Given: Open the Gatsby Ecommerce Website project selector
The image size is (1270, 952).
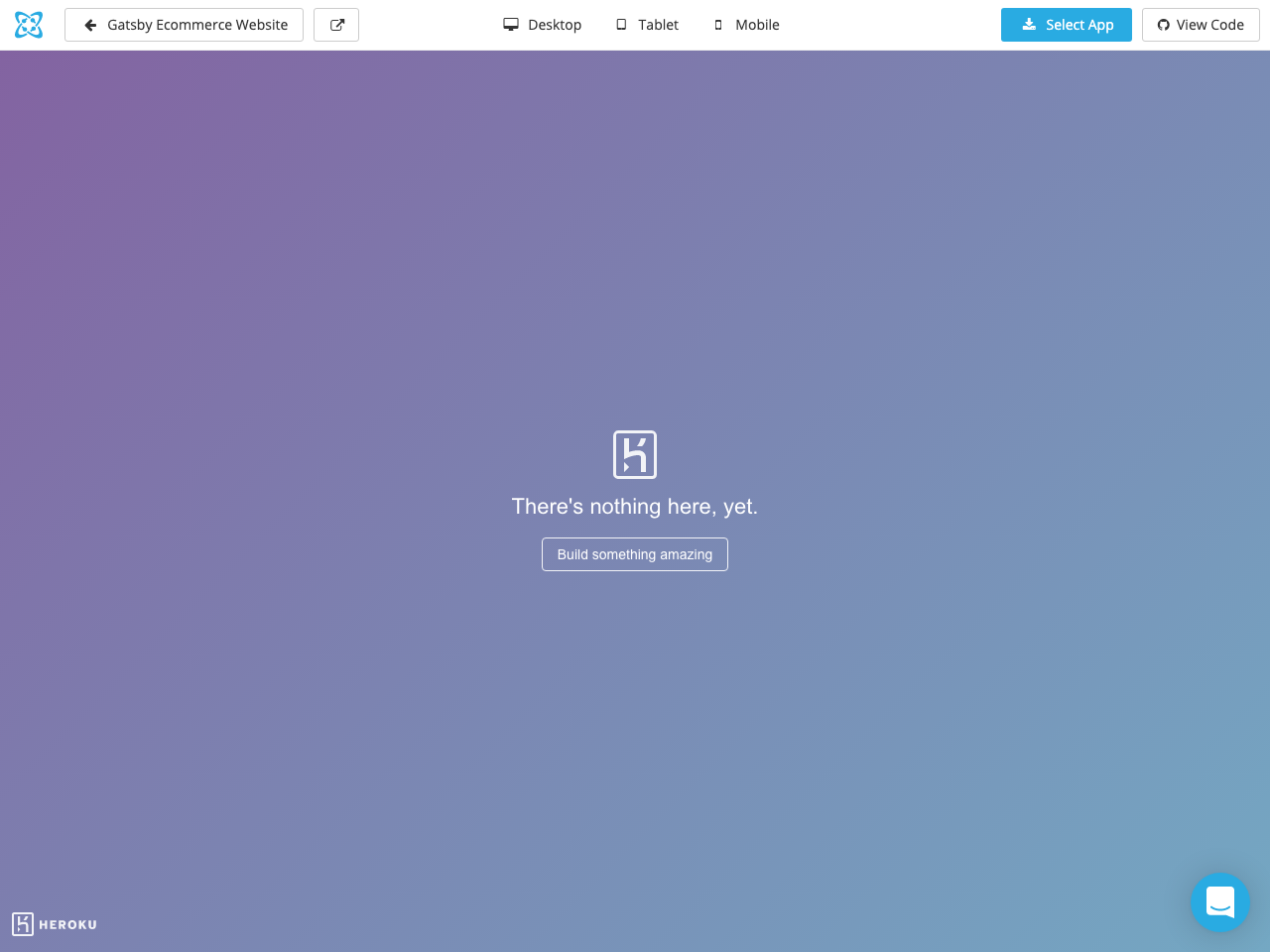Looking at the screenshot, I should tap(184, 25).
